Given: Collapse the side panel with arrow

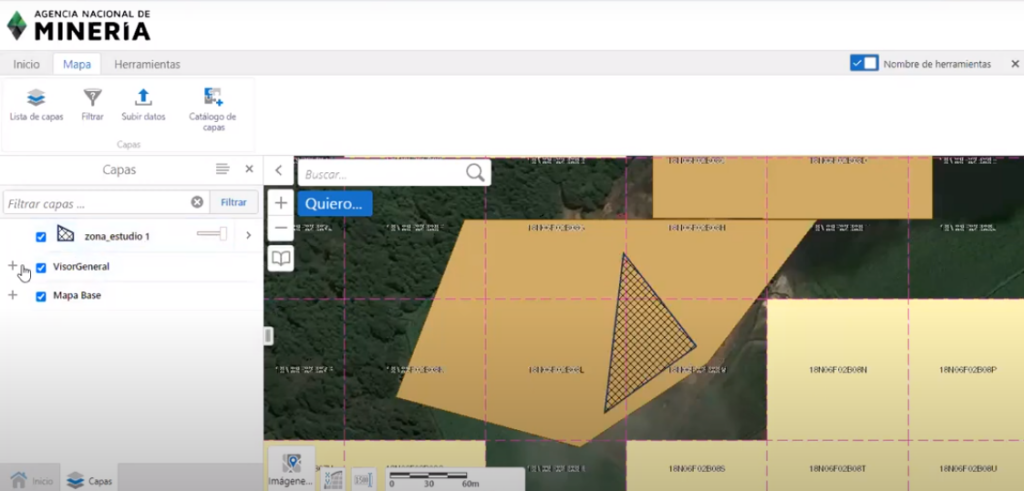Looking at the screenshot, I should 279,170.
